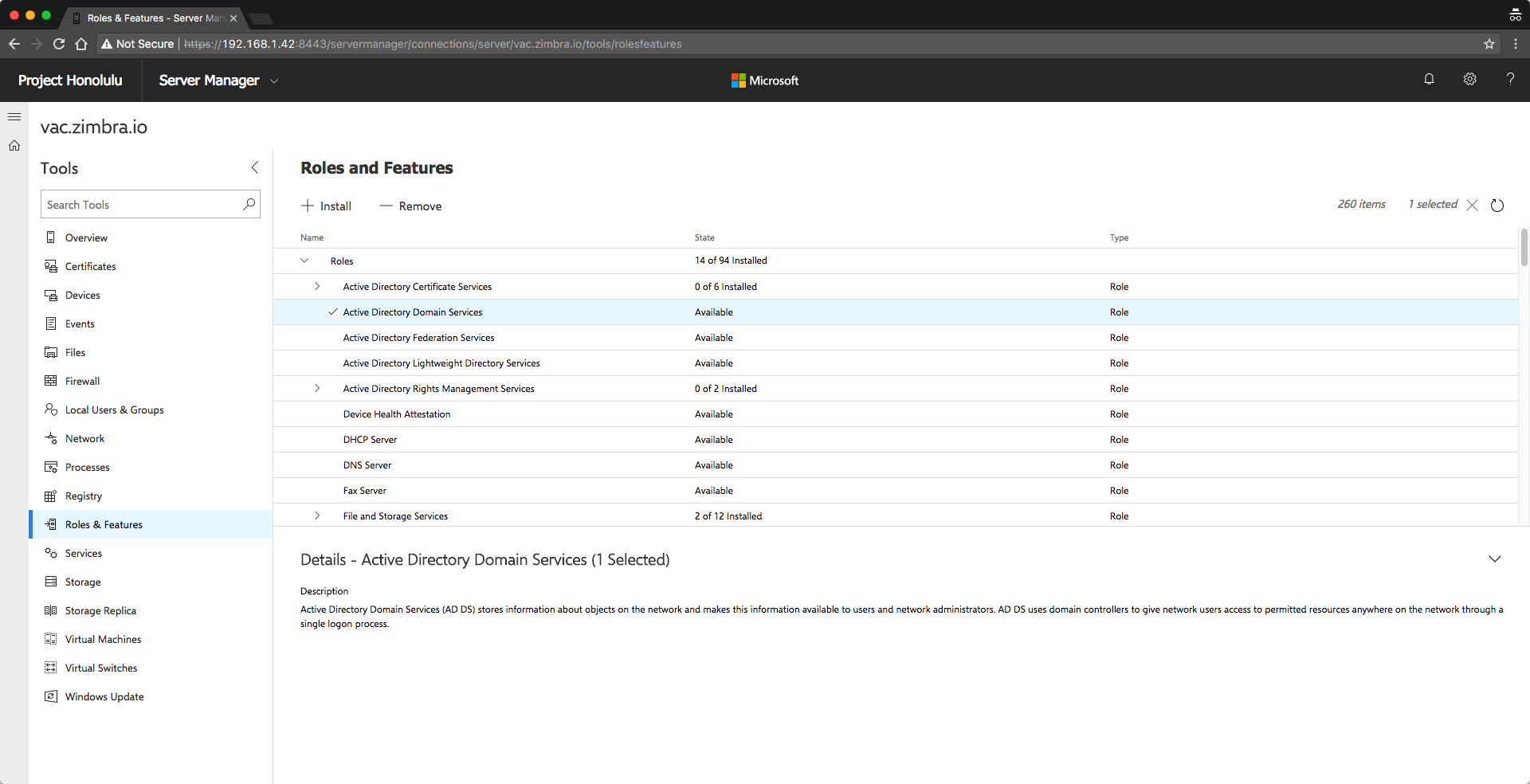Select Roles & Features in Tools list
1530x784 pixels.
[x=151, y=524]
